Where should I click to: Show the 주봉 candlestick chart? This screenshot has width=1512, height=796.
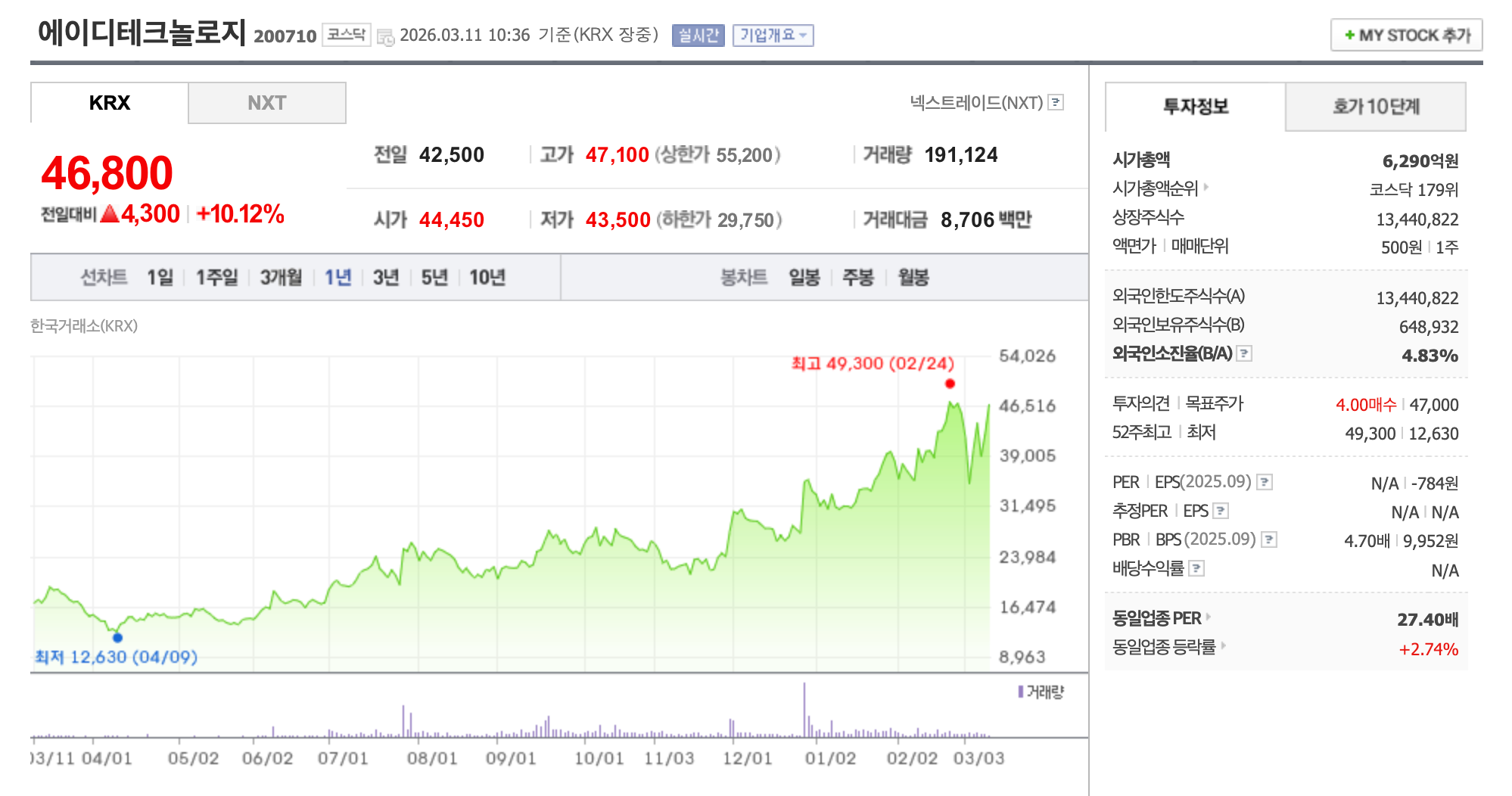pos(858,278)
